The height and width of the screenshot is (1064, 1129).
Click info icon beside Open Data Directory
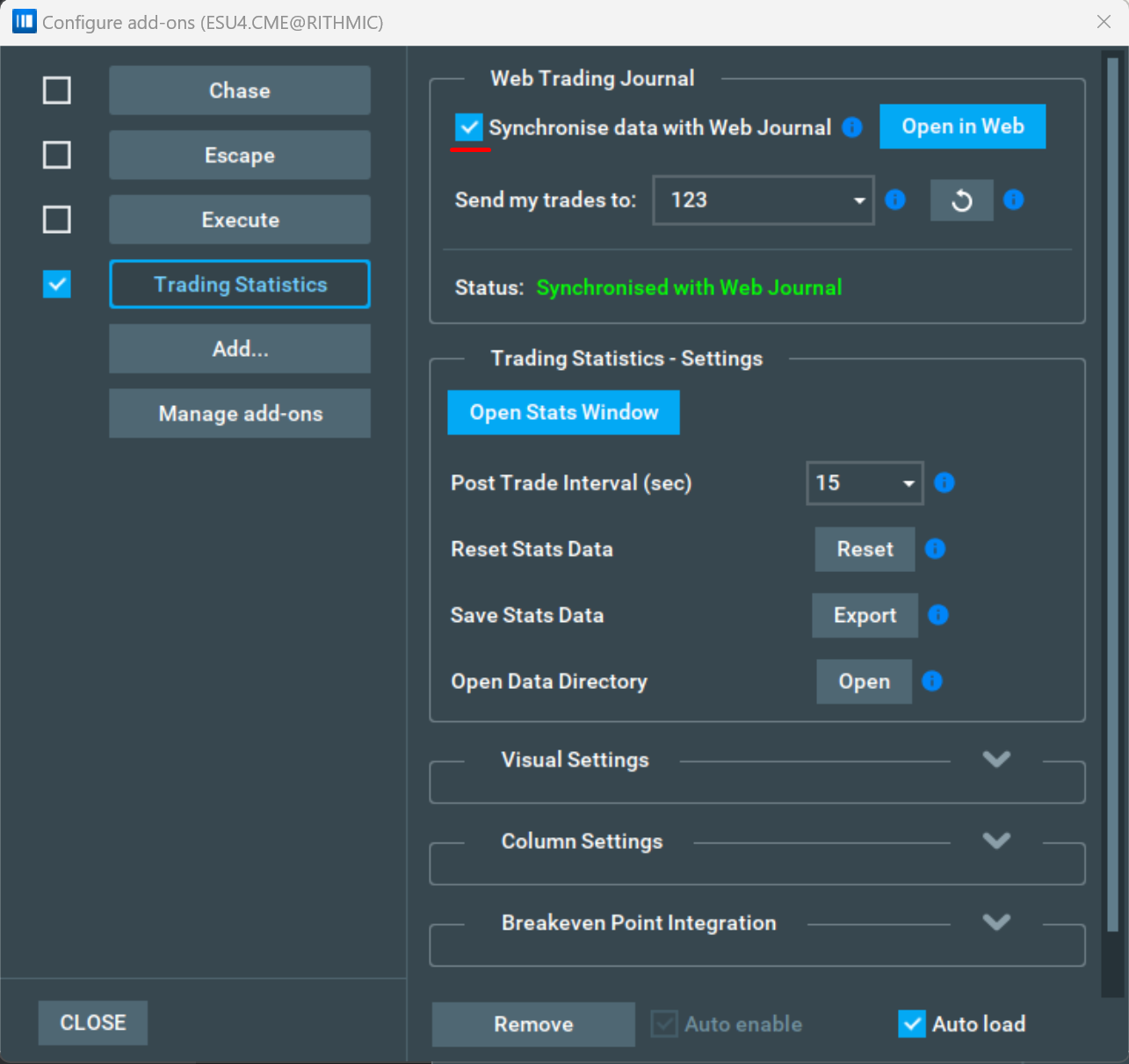tap(931, 681)
